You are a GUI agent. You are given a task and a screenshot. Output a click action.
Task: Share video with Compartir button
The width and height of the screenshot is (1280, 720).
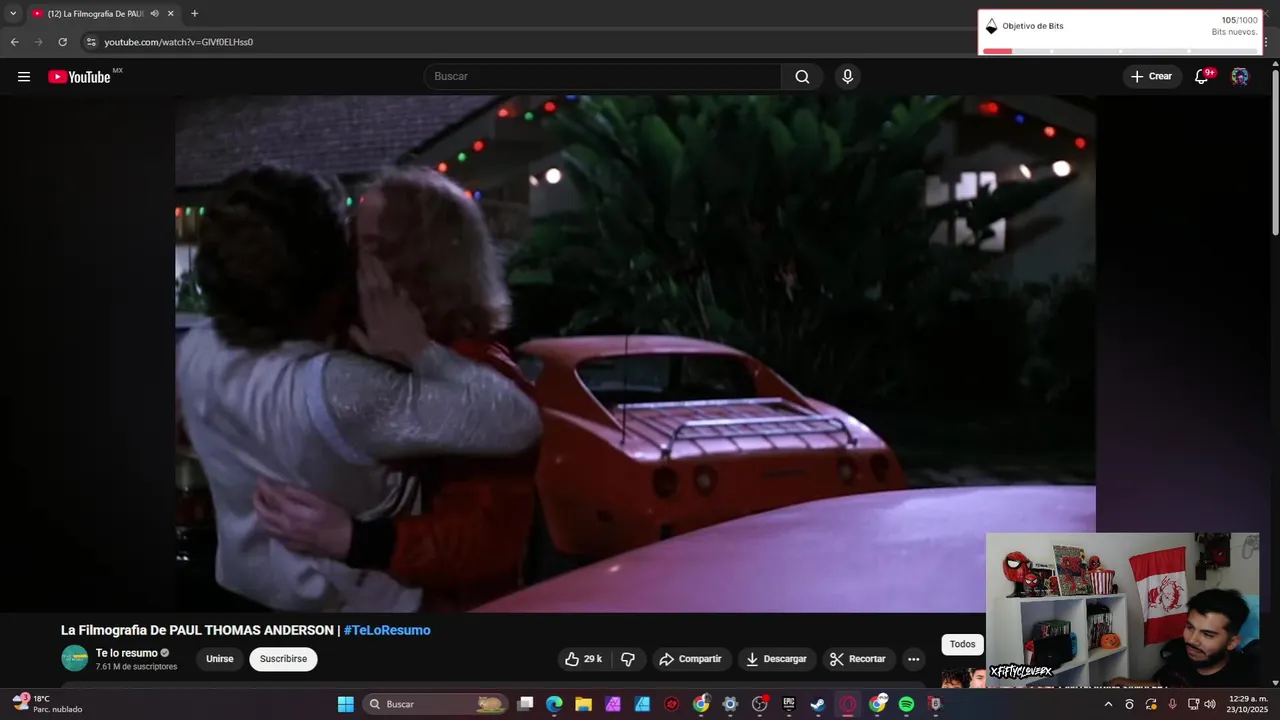[x=691, y=659]
